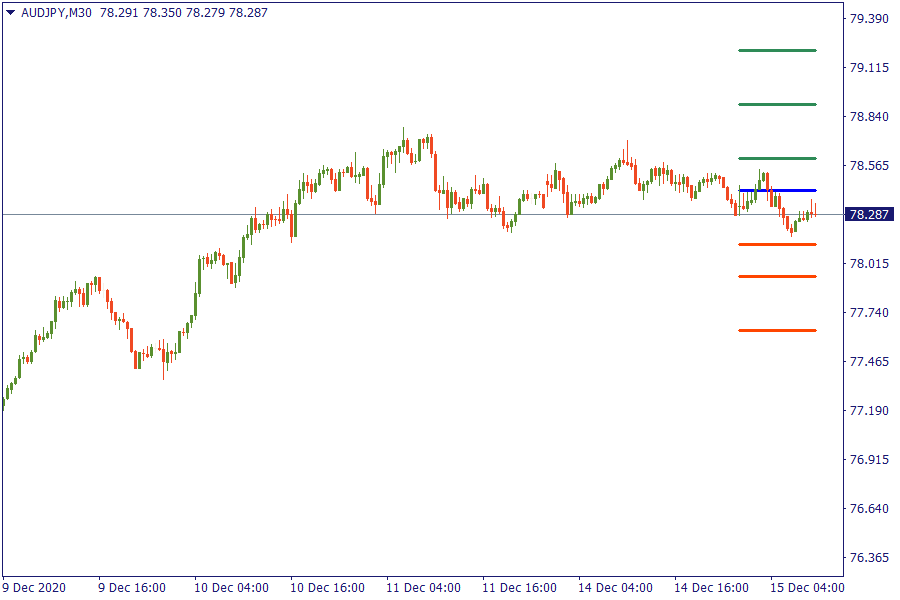The width and height of the screenshot is (900, 600).
Task: Select the lowest green resistance line
Action: pyautogui.click(x=777, y=158)
